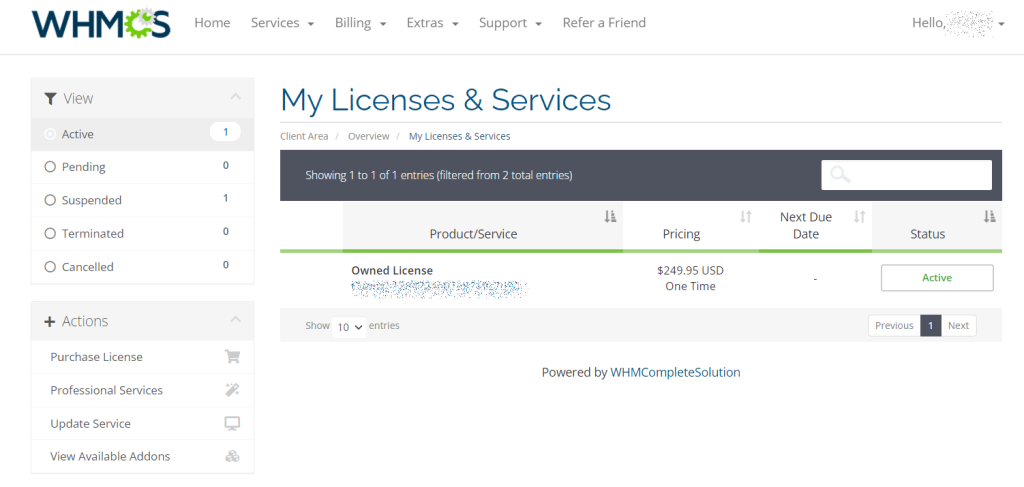The width and height of the screenshot is (1024, 487).
Task: Click the $249.95 USD pricing cell
Action: (690, 270)
